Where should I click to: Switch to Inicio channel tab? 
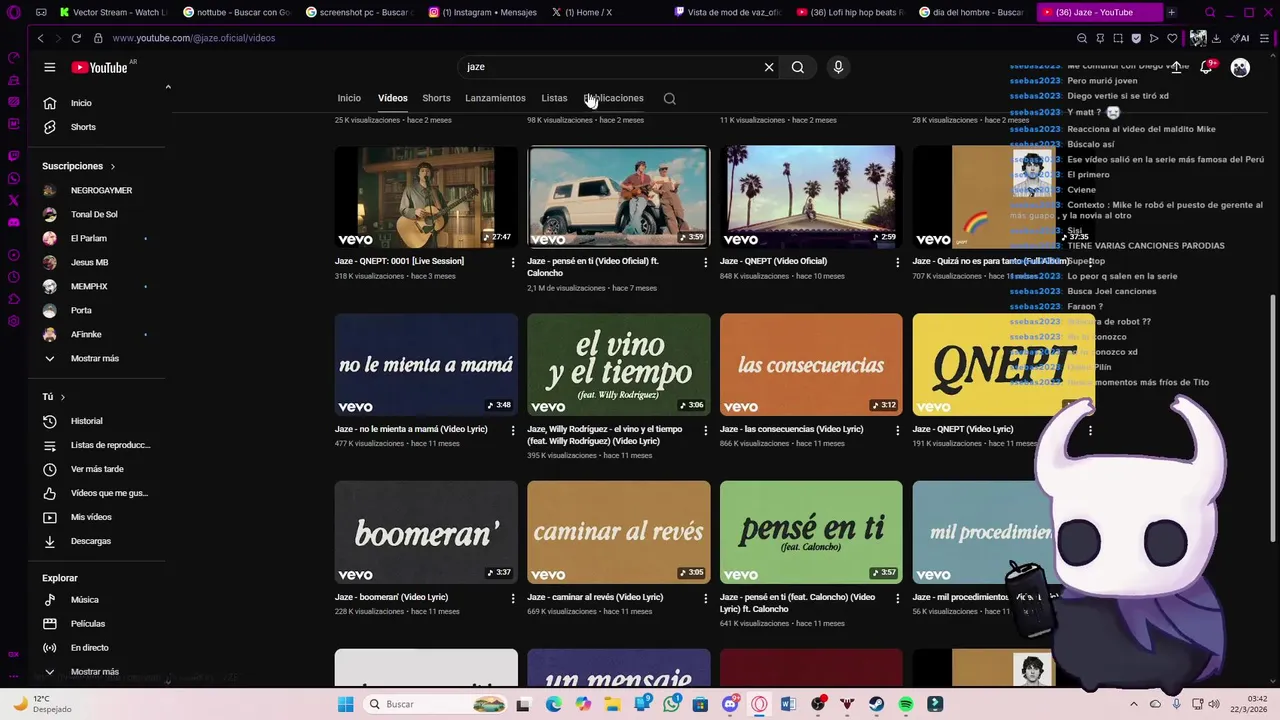tap(349, 98)
